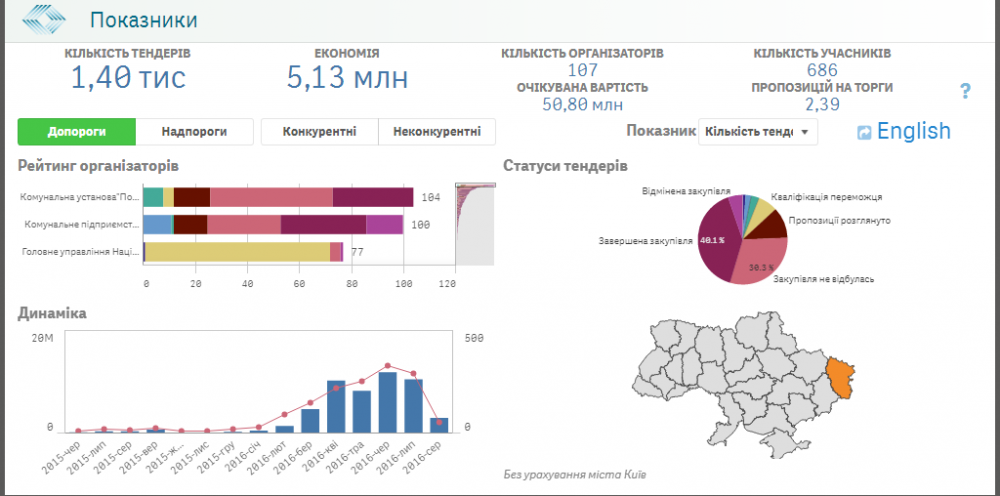Click the company logo in the header
This screenshot has width=1000, height=496.
47,19
